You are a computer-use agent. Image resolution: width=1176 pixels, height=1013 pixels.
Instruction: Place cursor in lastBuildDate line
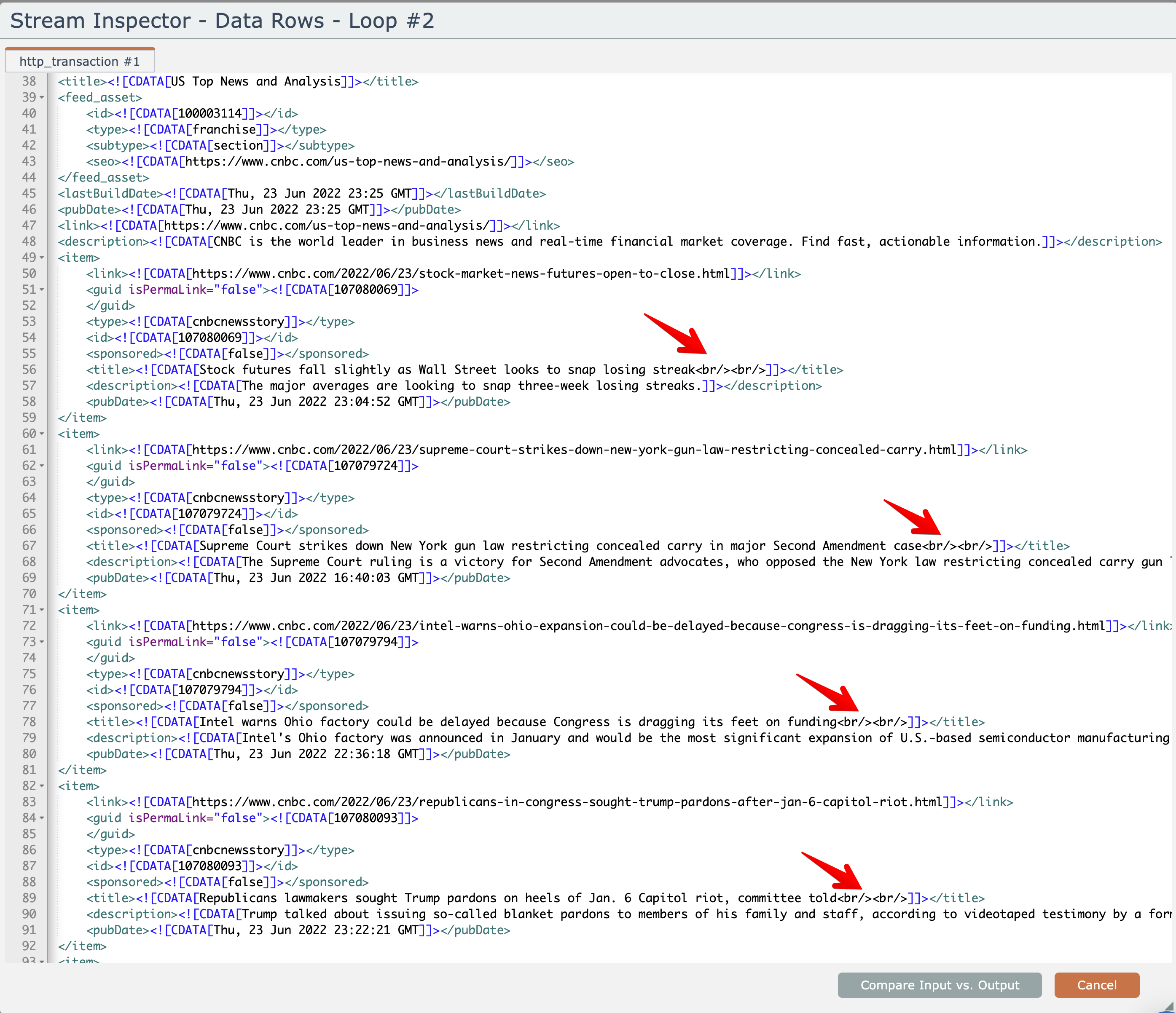click(301, 193)
